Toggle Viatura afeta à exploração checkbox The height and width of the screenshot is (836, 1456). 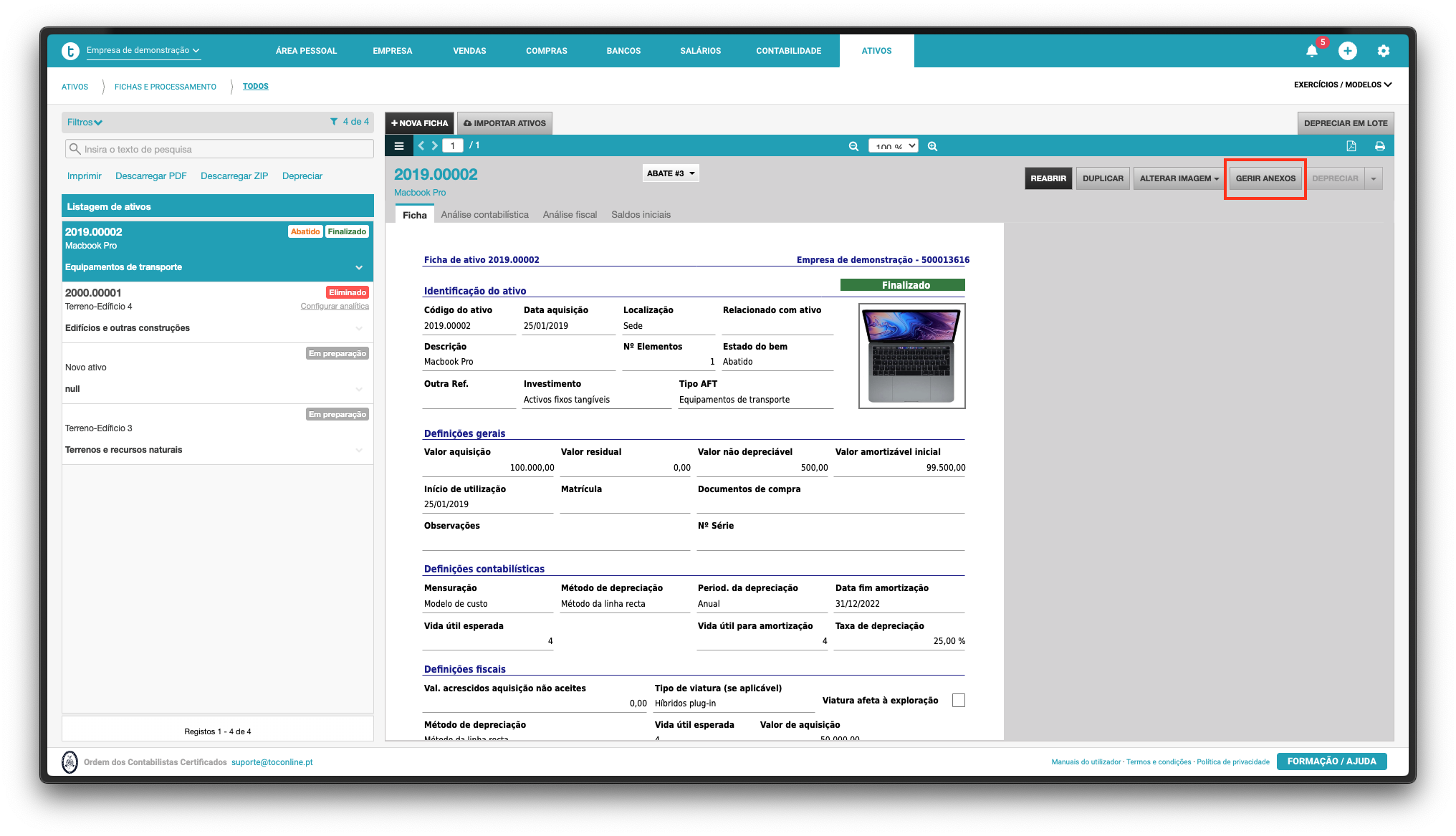[x=958, y=700]
